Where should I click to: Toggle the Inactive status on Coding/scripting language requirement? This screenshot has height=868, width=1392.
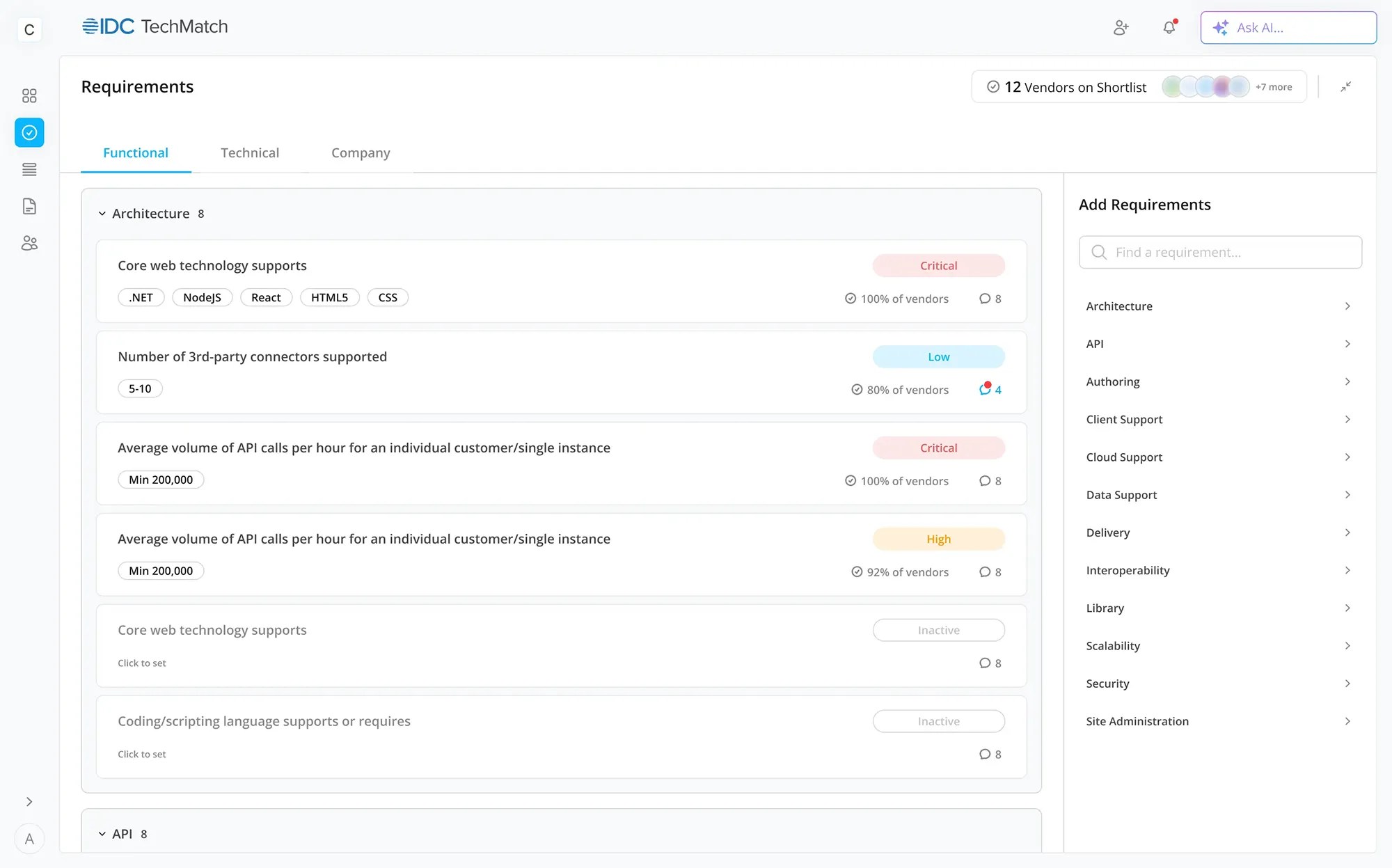coord(938,721)
